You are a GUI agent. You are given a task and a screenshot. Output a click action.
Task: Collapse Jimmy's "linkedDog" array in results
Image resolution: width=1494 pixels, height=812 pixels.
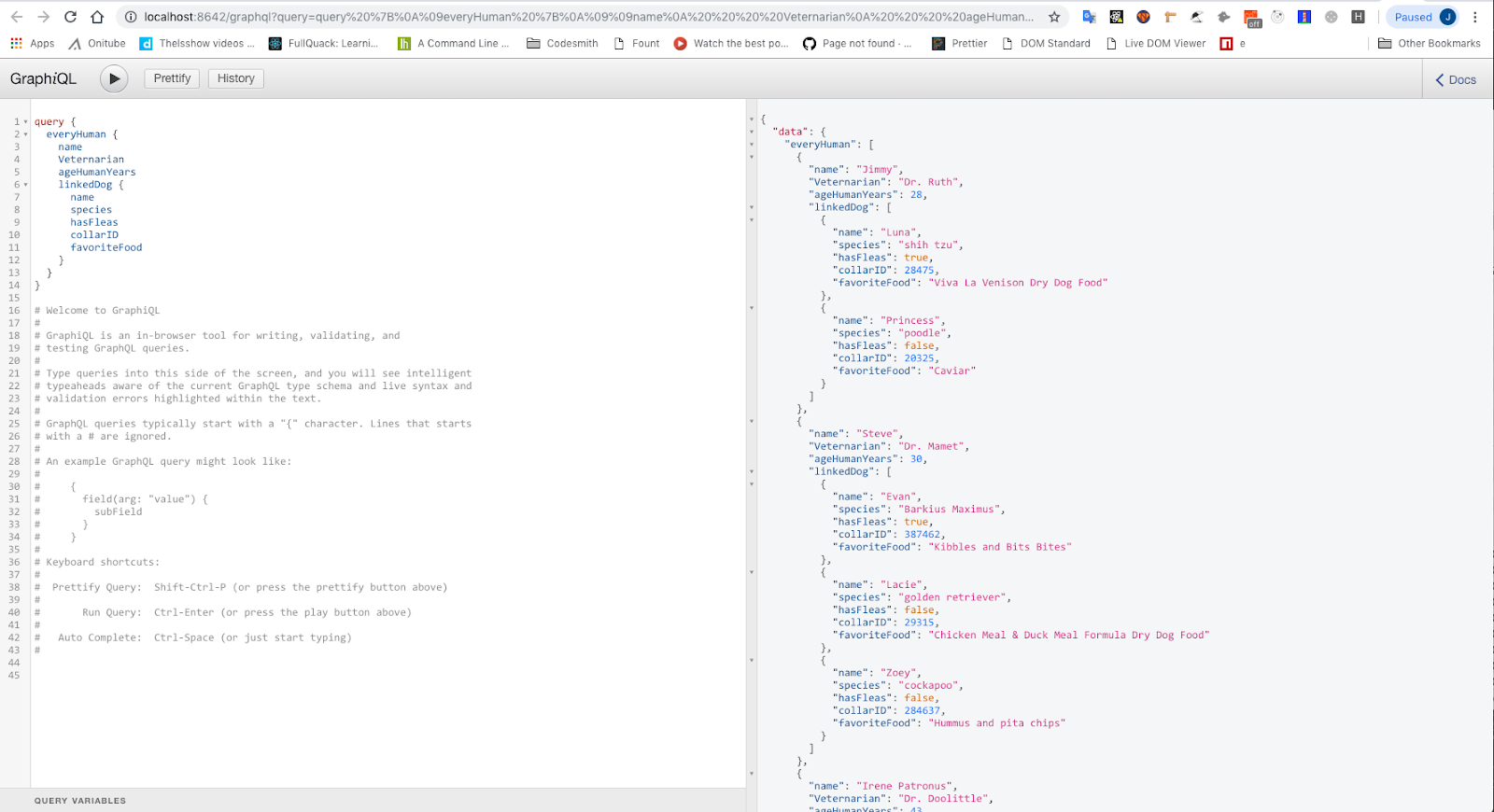(x=752, y=207)
